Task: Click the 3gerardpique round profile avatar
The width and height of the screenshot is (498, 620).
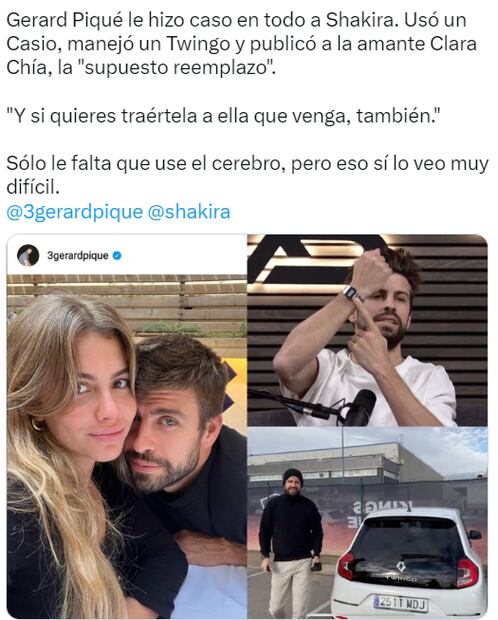Action: pyautogui.click(x=28, y=255)
